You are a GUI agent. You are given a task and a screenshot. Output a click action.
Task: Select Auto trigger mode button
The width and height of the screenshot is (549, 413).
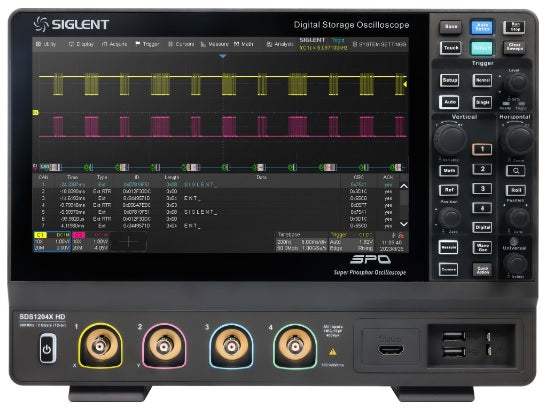pos(450,102)
